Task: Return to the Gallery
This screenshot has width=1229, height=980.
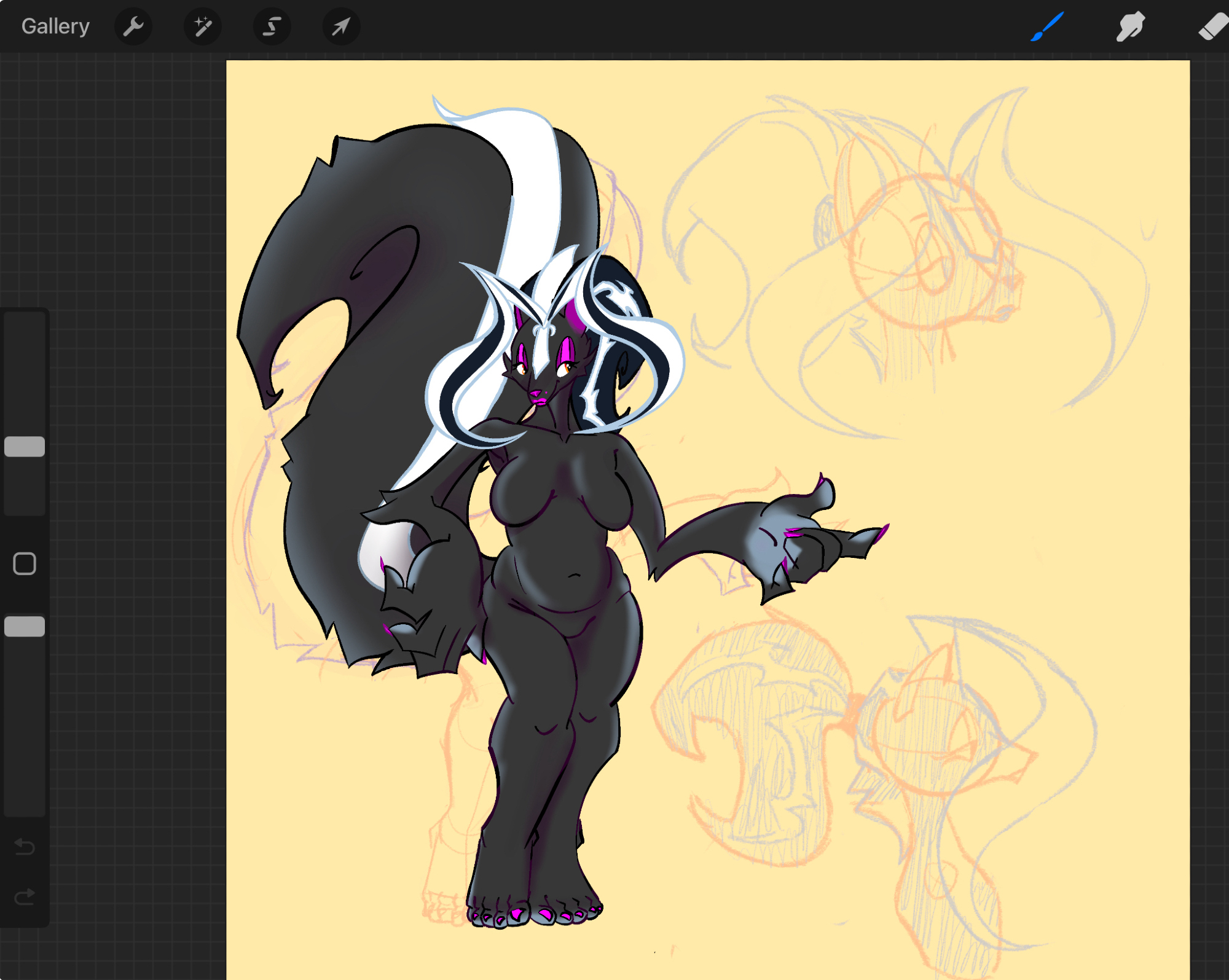Action: click(55, 26)
